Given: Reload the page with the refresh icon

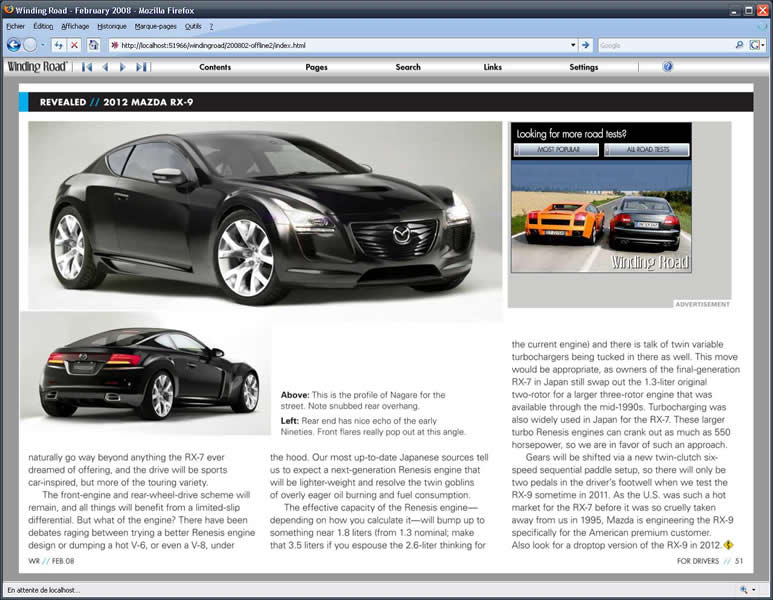Looking at the screenshot, I should [59, 45].
